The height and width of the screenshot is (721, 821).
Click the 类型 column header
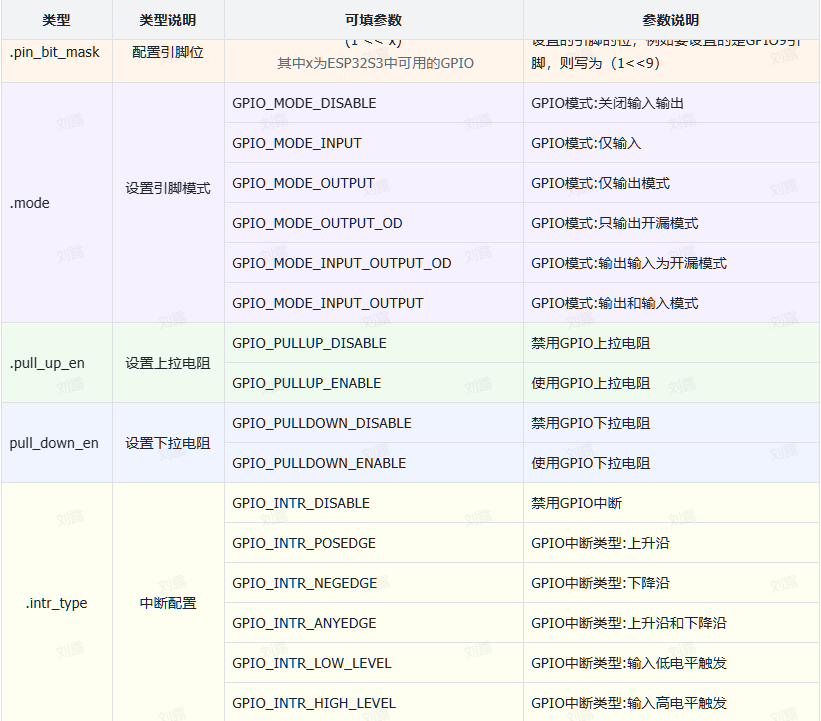(x=56, y=20)
